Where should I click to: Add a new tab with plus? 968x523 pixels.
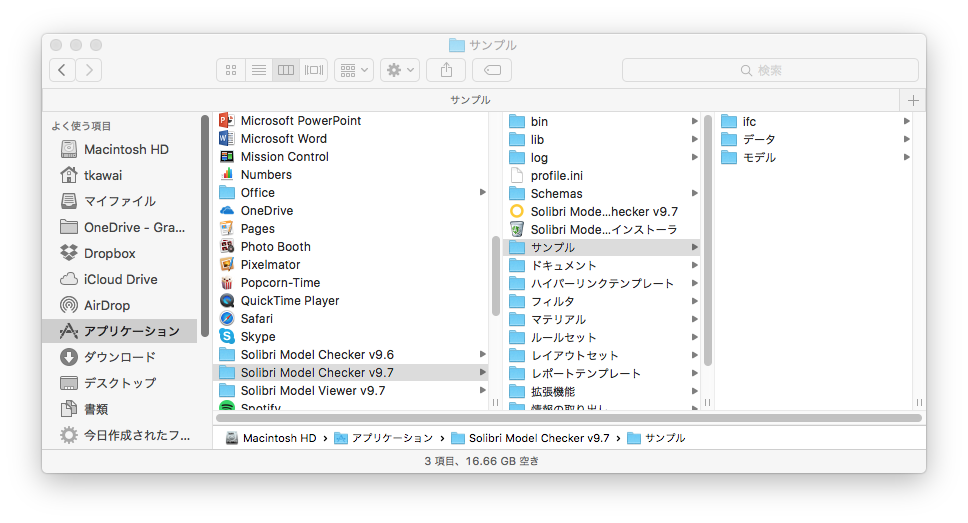pyautogui.click(x=913, y=100)
